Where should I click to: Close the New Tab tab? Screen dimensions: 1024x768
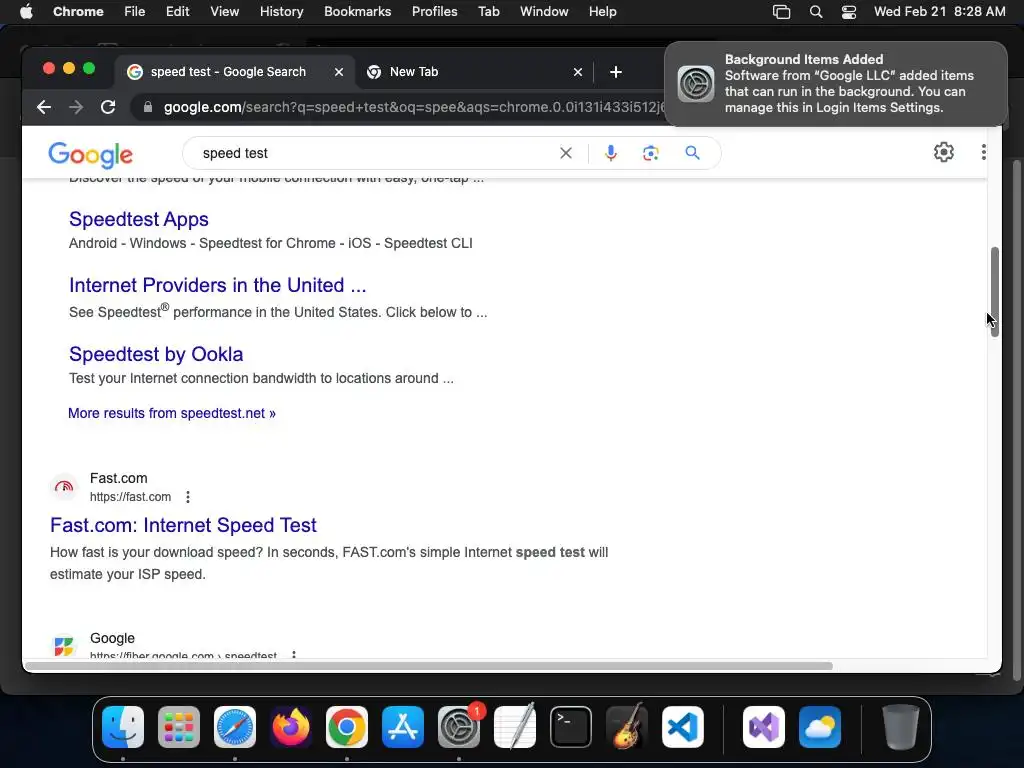pyautogui.click(x=577, y=72)
